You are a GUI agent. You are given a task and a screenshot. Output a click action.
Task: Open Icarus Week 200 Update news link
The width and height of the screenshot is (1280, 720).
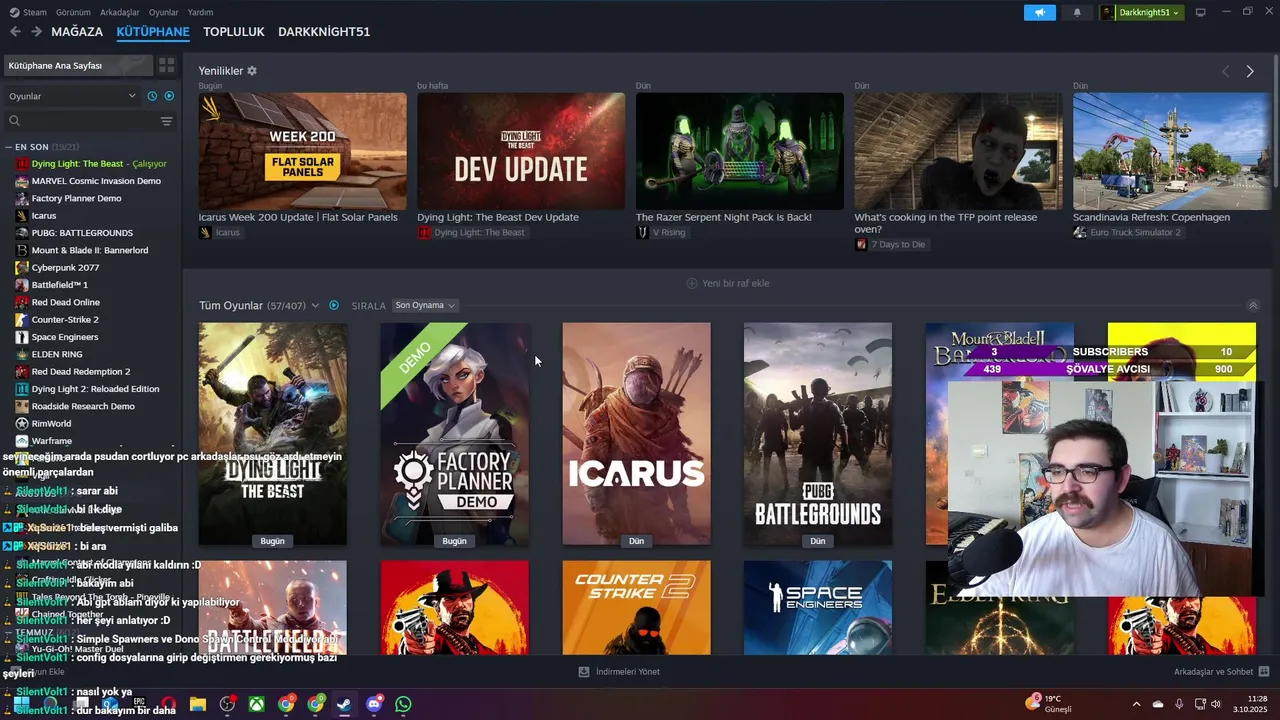[298, 217]
